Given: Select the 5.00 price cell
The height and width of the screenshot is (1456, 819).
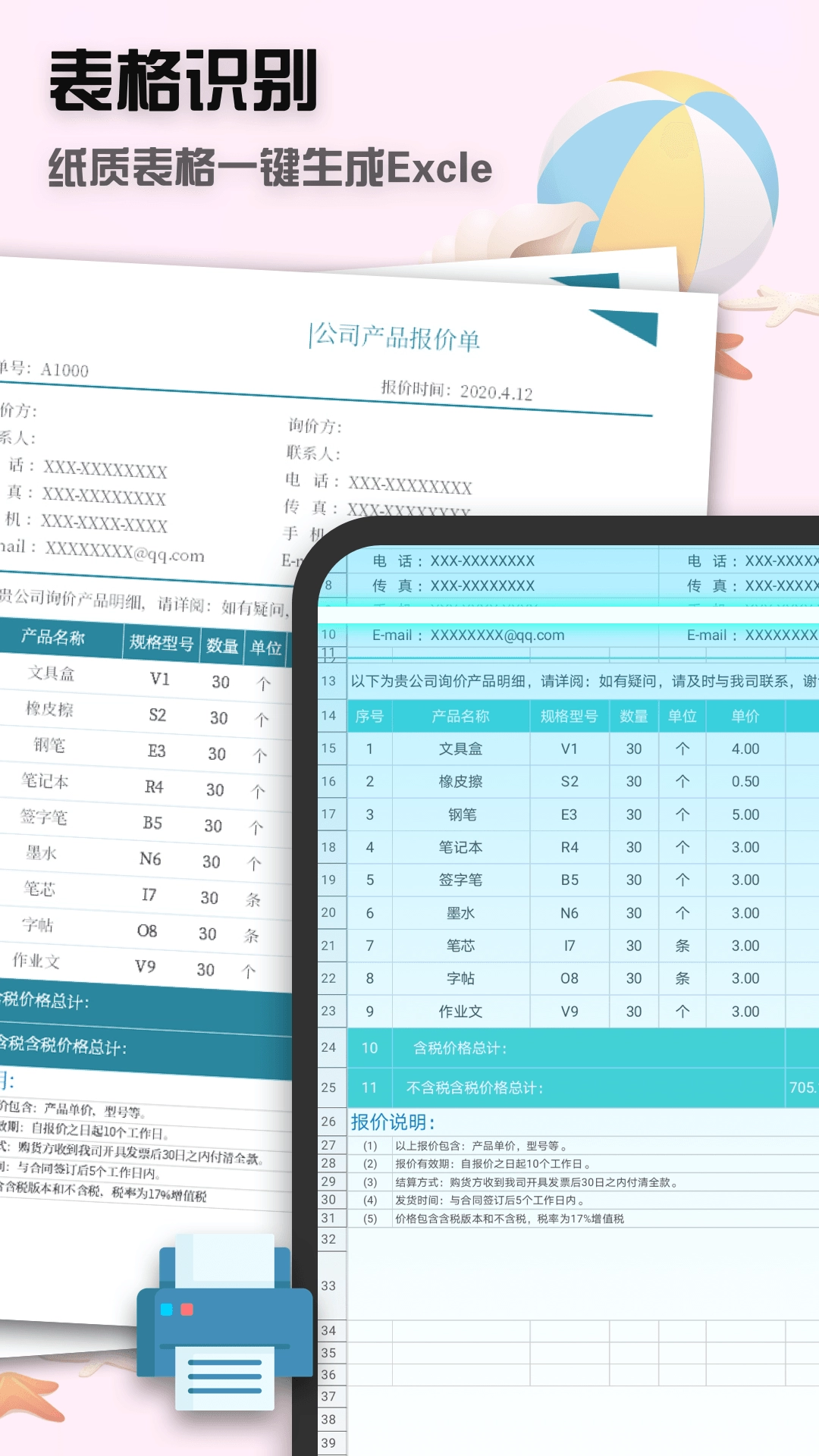Looking at the screenshot, I should click(745, 814).
